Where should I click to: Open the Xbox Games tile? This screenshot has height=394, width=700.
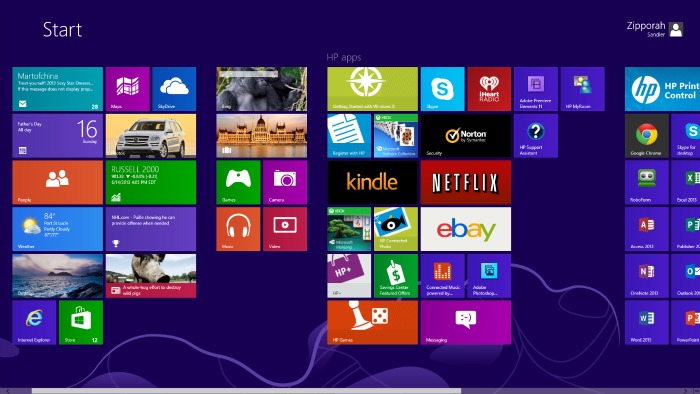tap(238, 182)
